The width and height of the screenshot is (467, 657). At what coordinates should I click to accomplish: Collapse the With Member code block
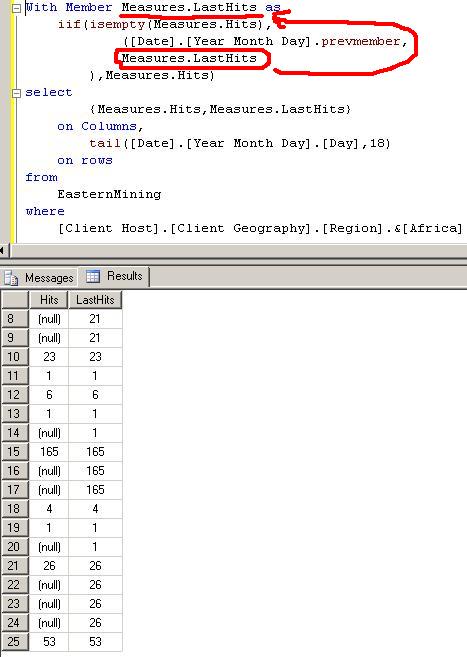point(16,8)
